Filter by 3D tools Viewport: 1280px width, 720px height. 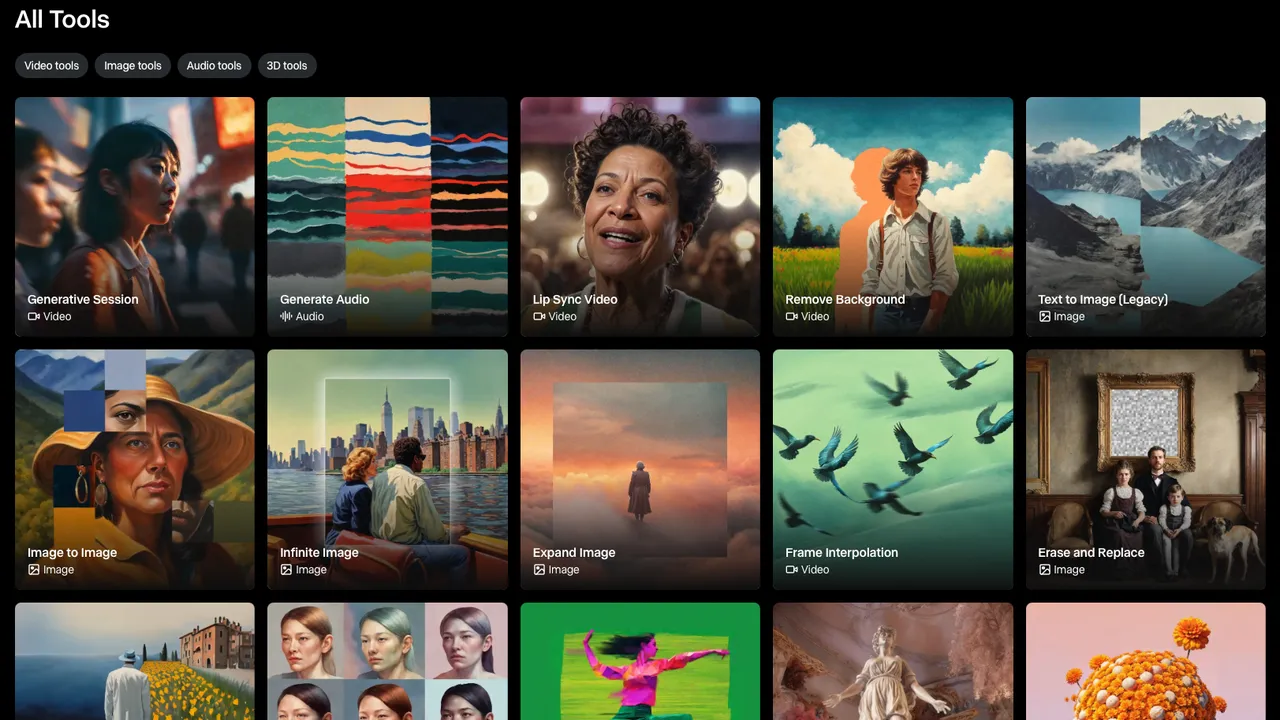click(287, 66)
